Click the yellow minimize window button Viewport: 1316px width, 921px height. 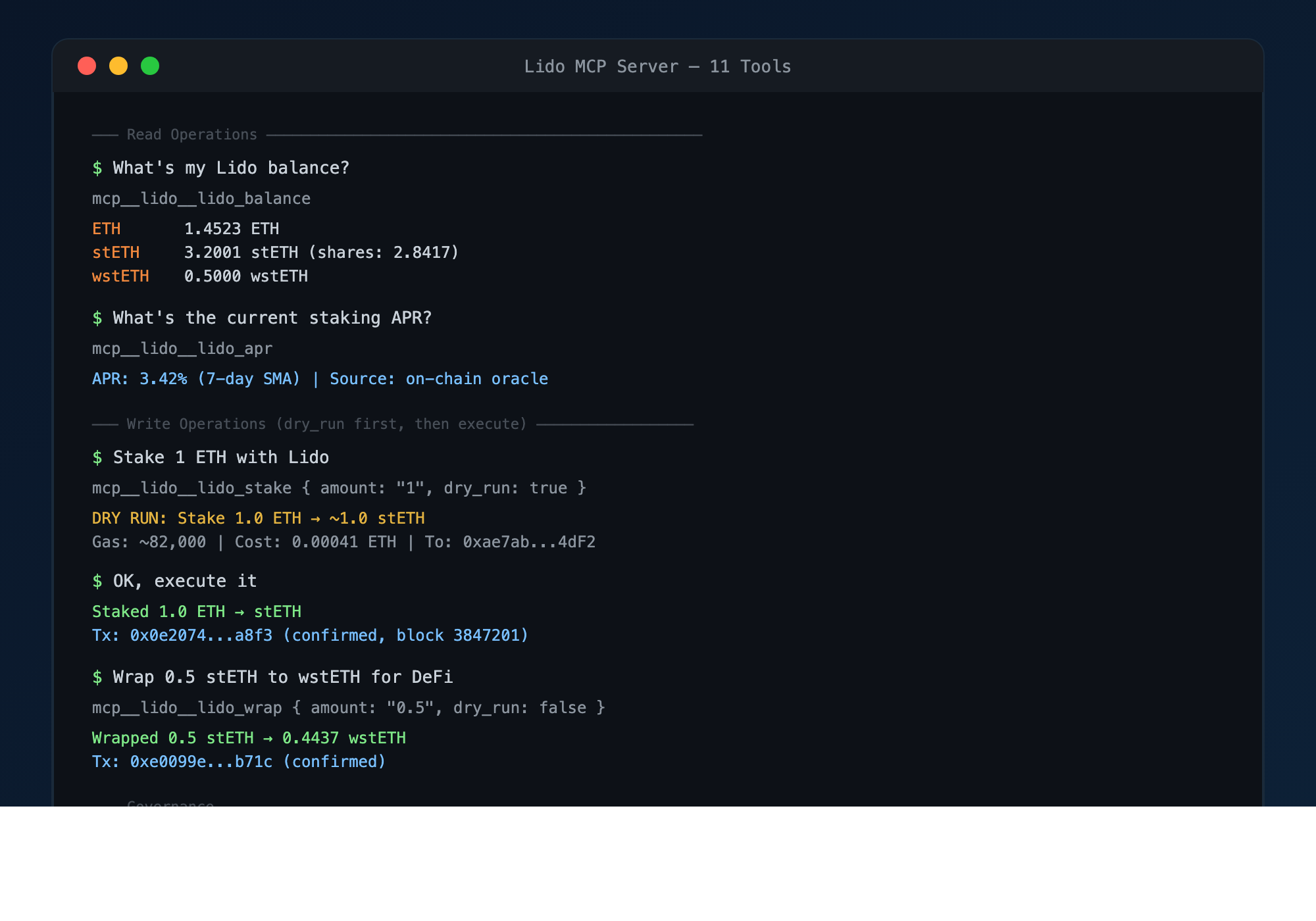coord(118,66)
